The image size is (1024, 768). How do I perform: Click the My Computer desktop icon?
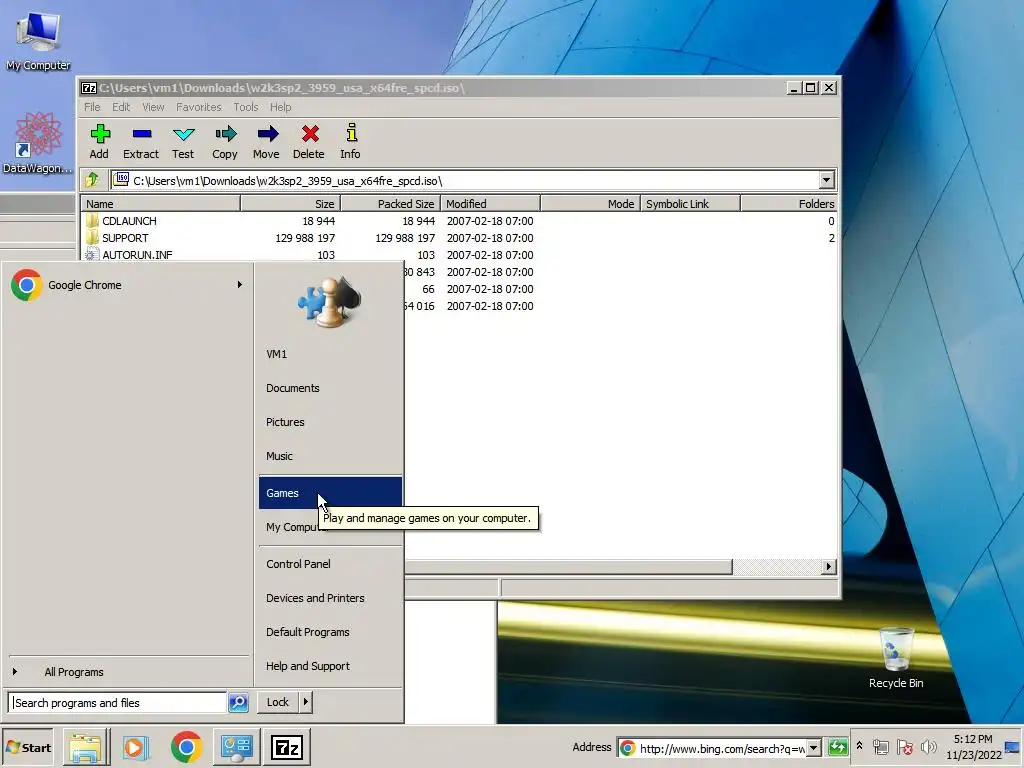(39, 40)
